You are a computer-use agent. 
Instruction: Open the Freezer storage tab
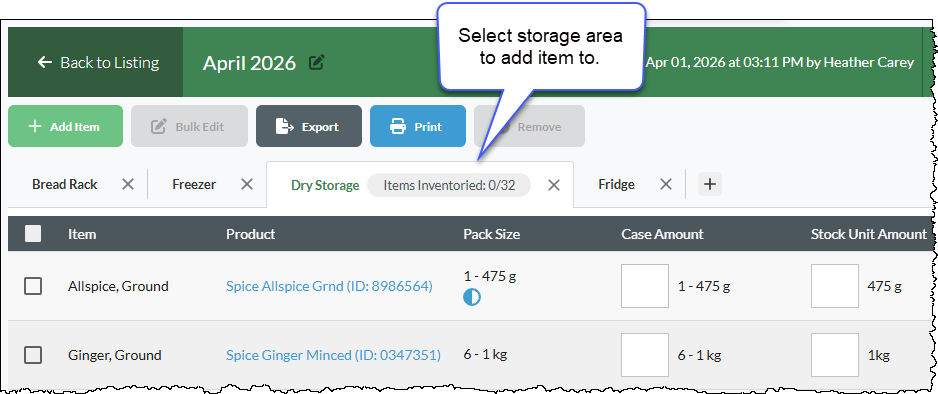(x=194, y=184)
